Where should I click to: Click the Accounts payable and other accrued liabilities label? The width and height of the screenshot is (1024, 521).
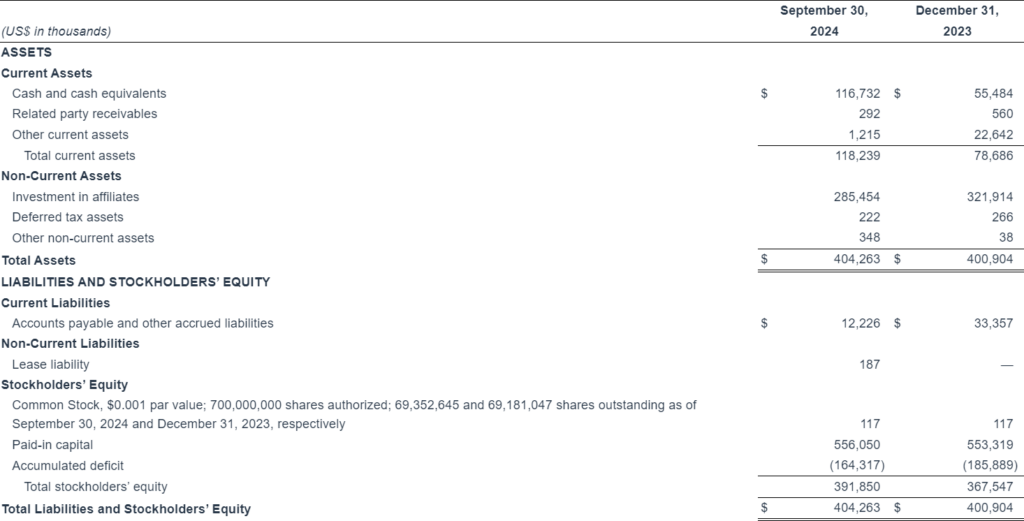click(x=142, y=323)
